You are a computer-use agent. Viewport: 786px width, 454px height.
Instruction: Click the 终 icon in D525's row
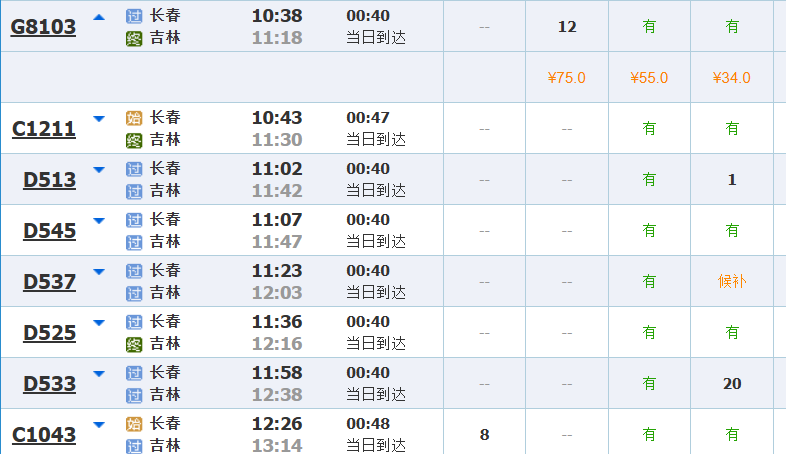(134, 344)
